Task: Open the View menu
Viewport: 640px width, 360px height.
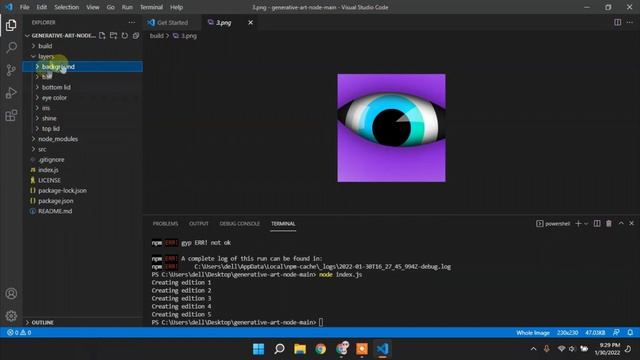Action: [93, 7]
